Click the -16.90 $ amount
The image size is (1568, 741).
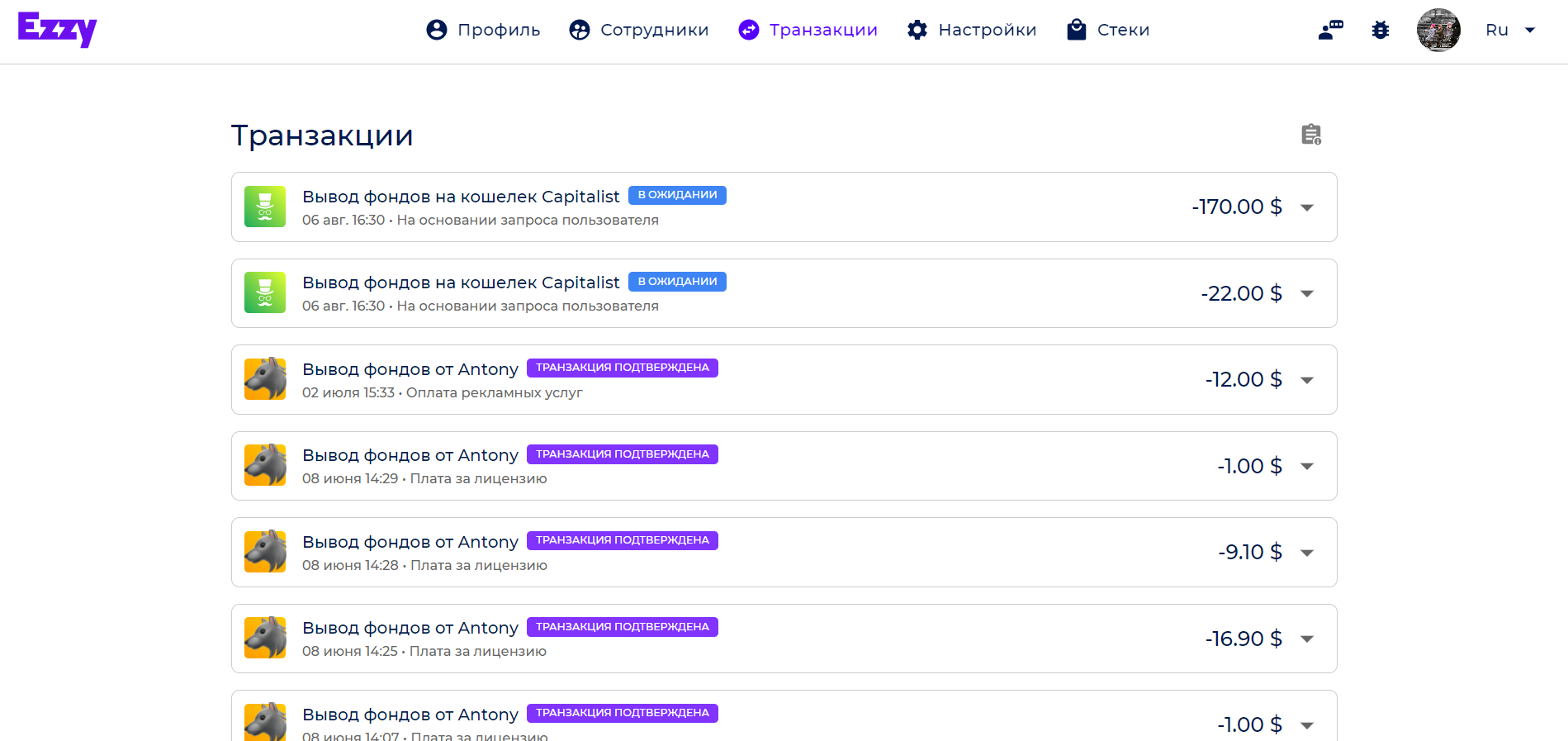click(x=1244, y=639)
